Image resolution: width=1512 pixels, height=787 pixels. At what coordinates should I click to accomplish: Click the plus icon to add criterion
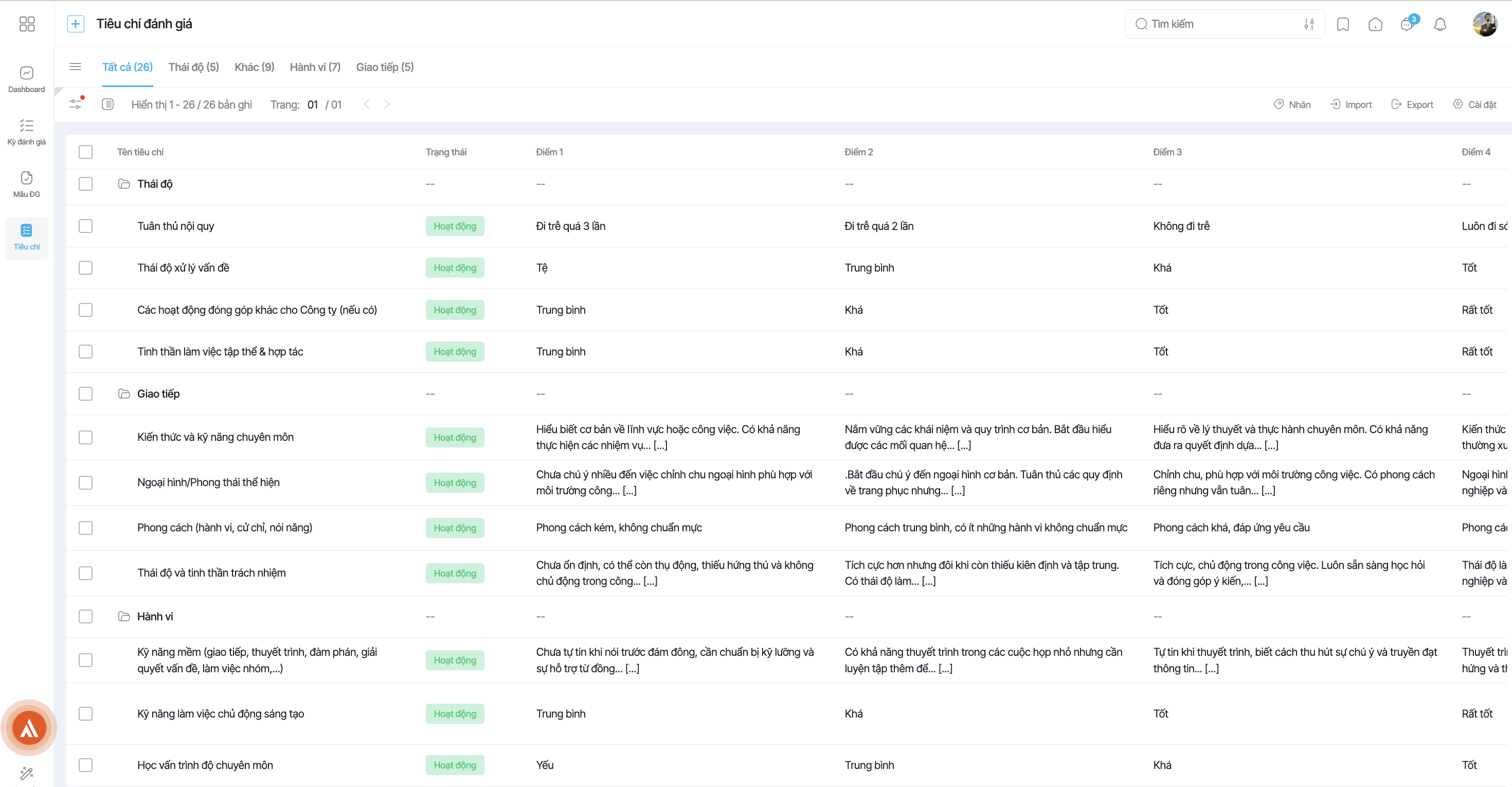pos(76,24)
